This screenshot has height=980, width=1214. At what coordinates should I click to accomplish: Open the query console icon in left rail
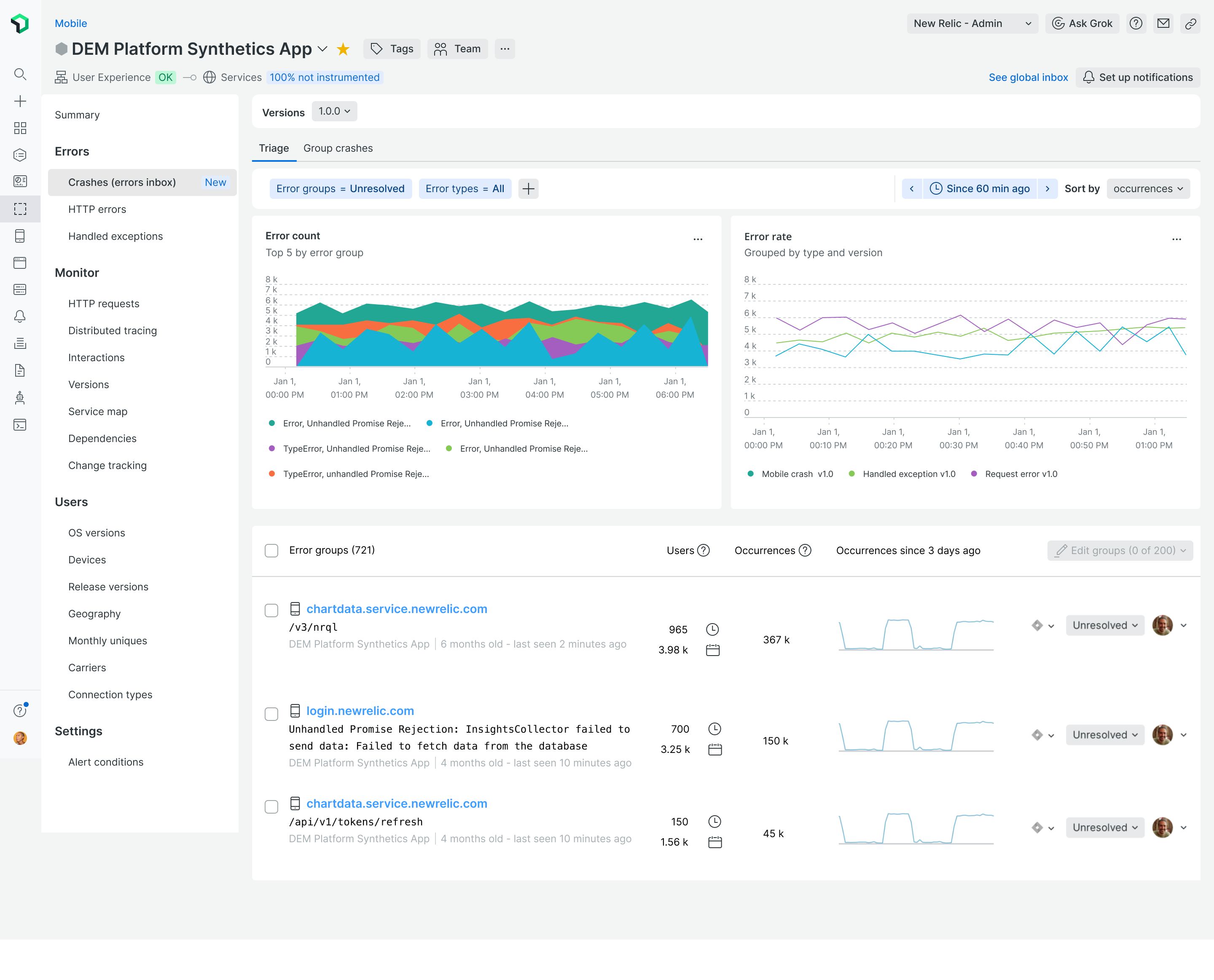tap(20, 425)
